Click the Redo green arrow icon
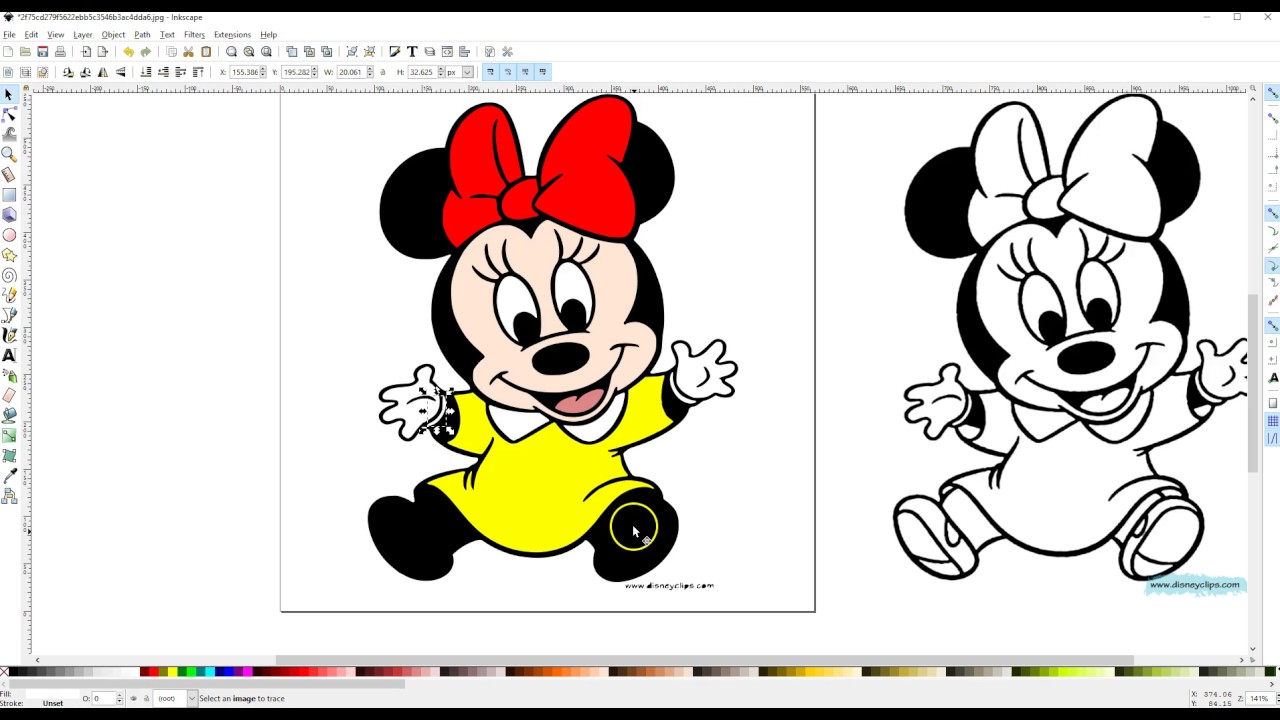The image size is (1280, 720). [146, 52]
